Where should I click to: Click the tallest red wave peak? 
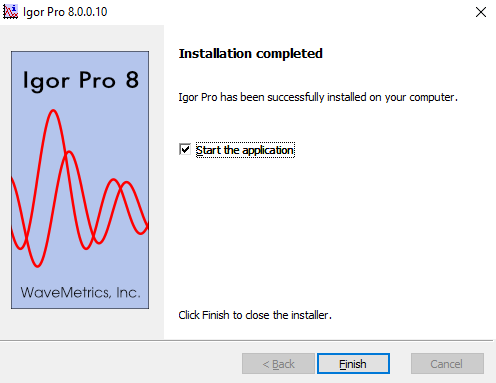pyautogui.click(x=53, y=112)
